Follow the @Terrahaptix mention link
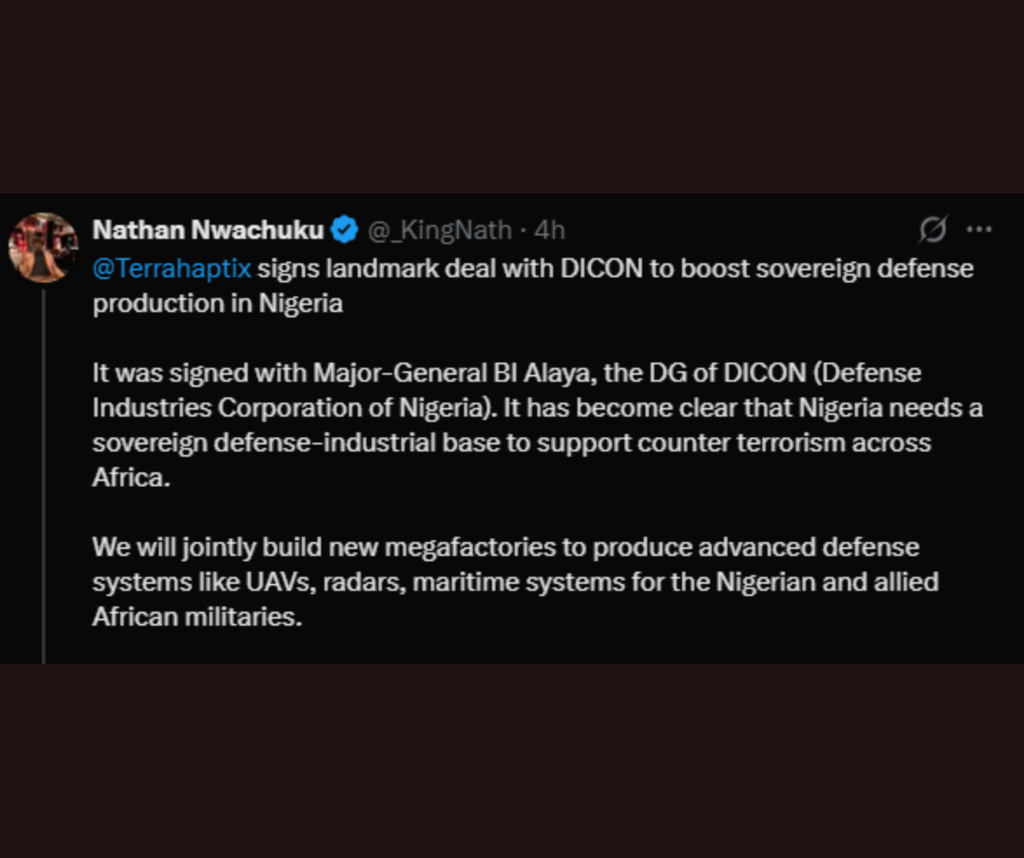 pyautogui.click(x=172, y=268)
